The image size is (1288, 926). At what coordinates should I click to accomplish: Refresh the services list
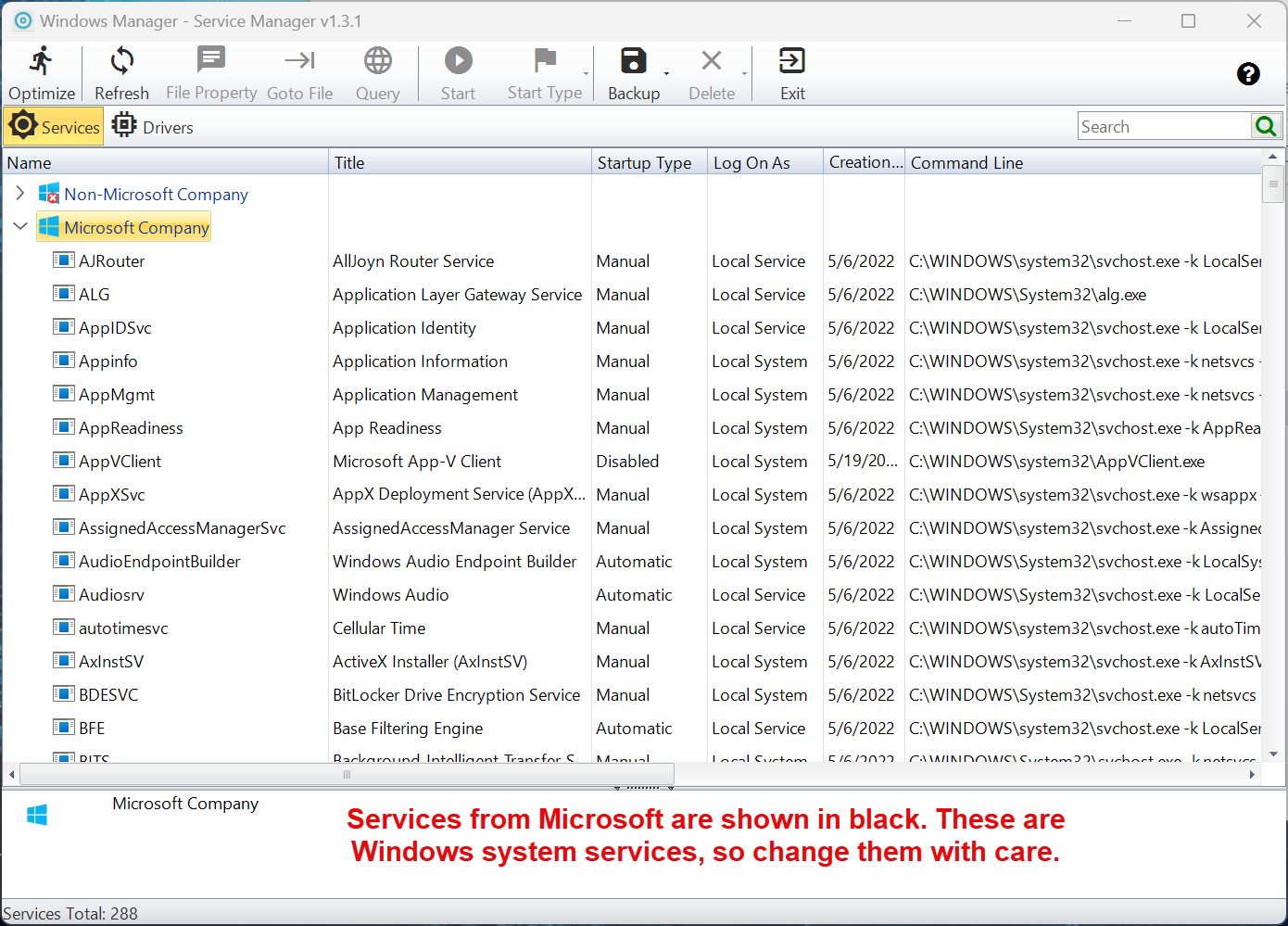(x=121, y=74)
